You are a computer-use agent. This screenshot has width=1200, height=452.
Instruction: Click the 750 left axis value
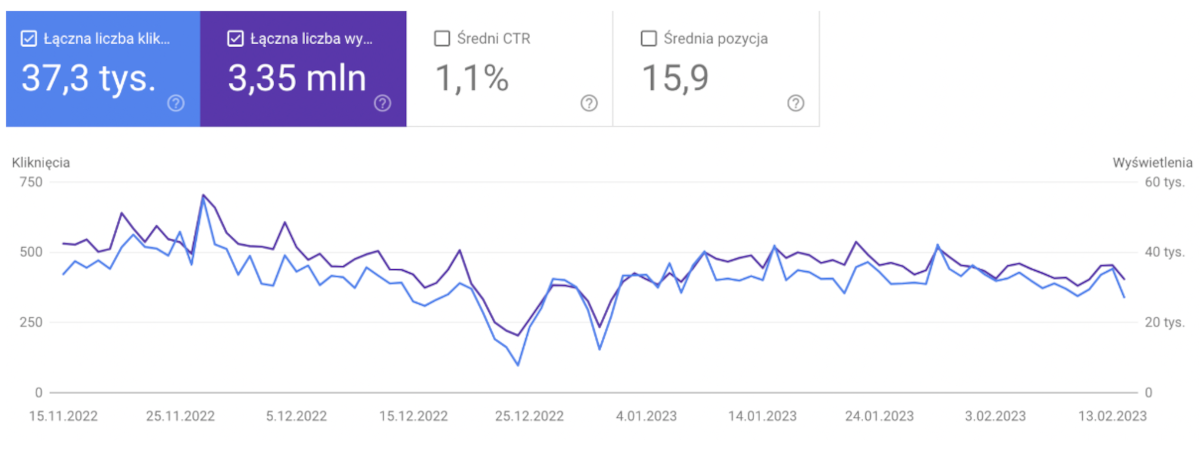(x=32, y=182)
